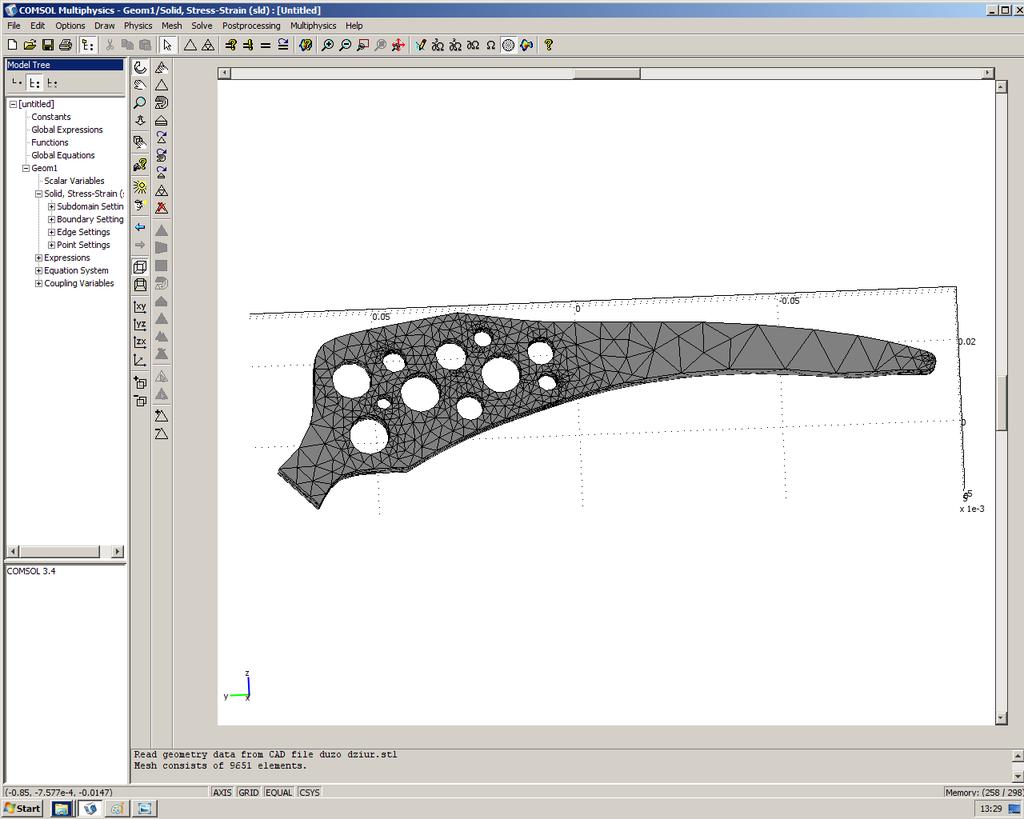Toggle the Mesh mode button

point(508,45)
